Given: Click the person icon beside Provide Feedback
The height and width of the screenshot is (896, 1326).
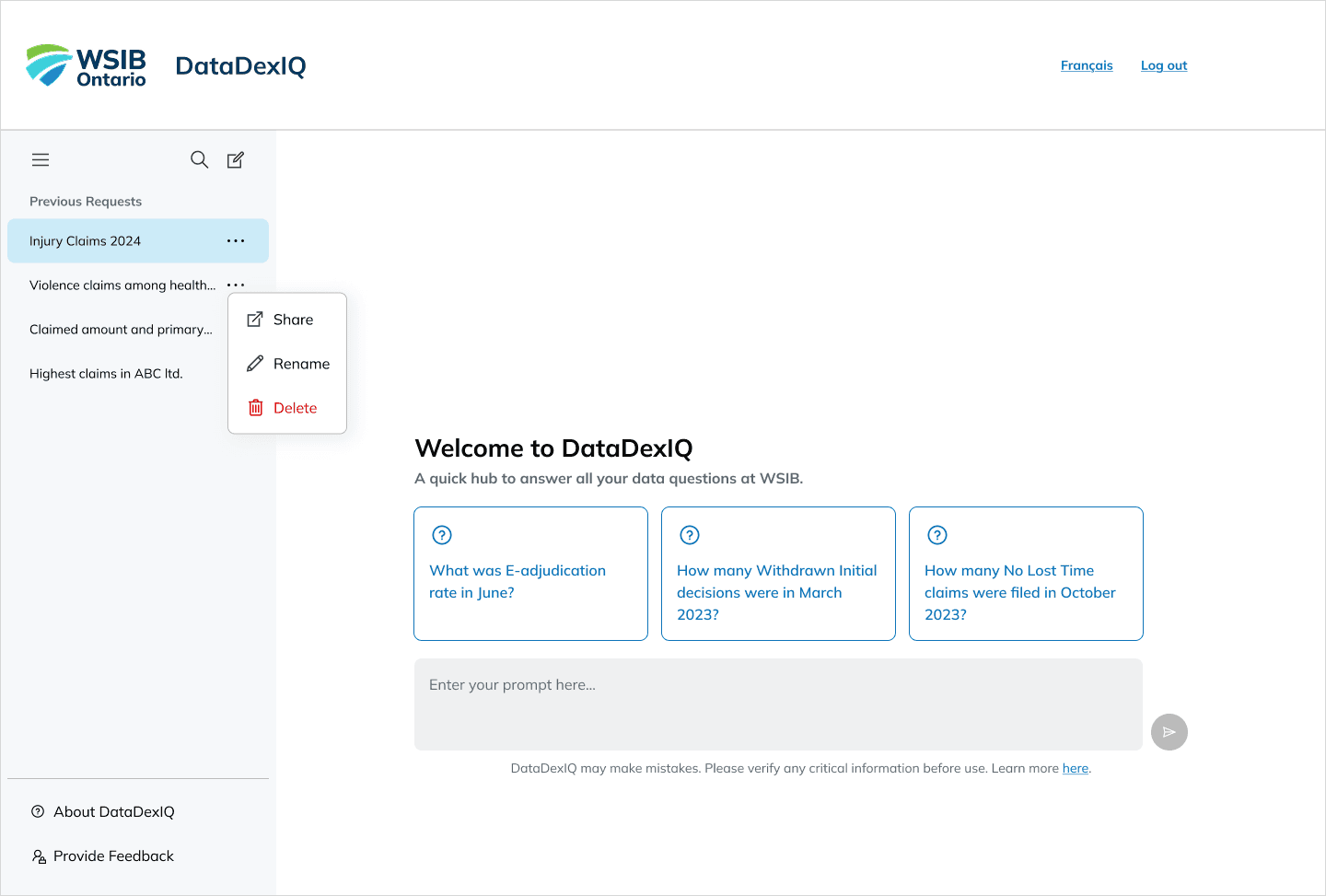Looking at the screenshot, I should point(39,856).
